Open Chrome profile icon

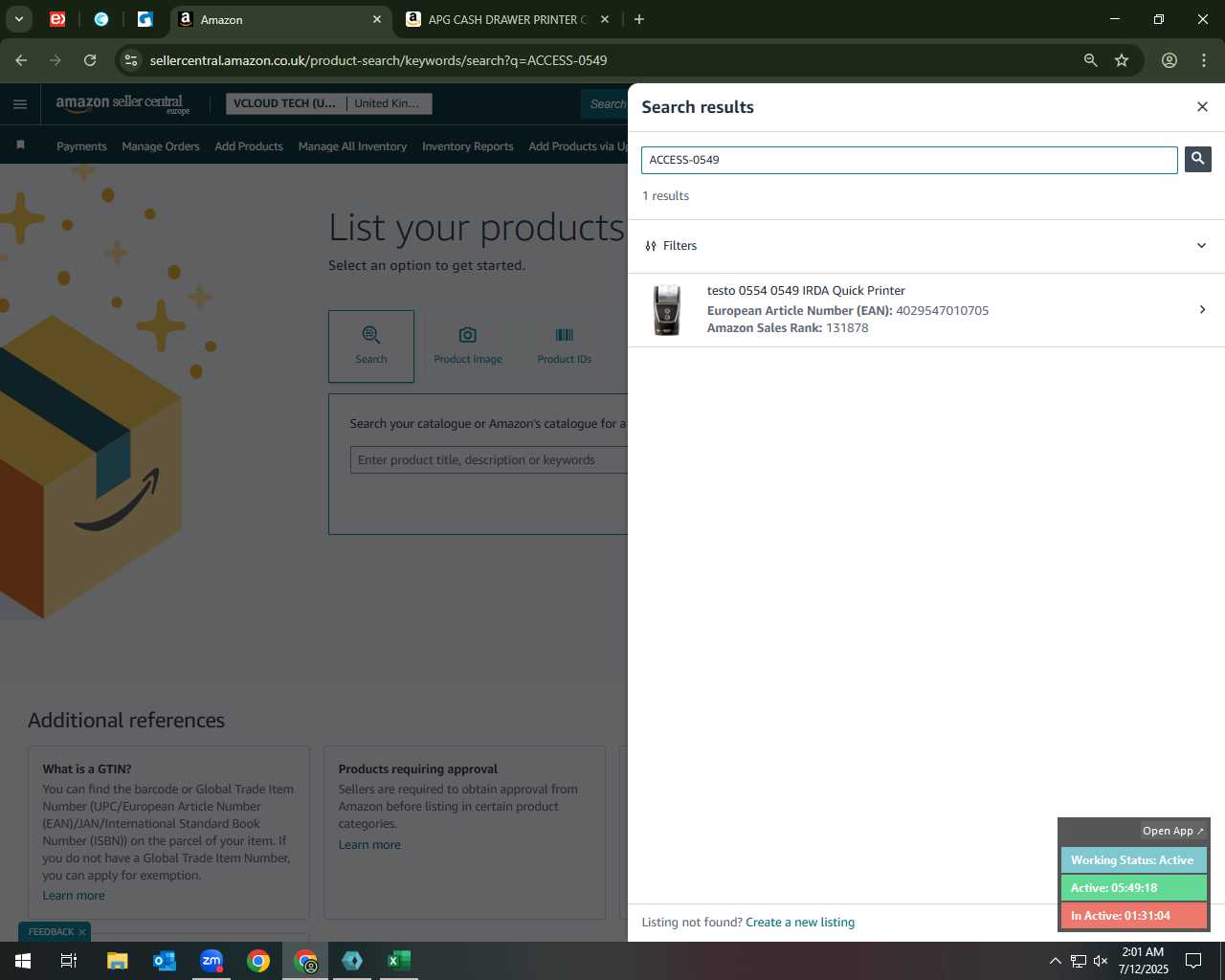tap(1169, 60)
